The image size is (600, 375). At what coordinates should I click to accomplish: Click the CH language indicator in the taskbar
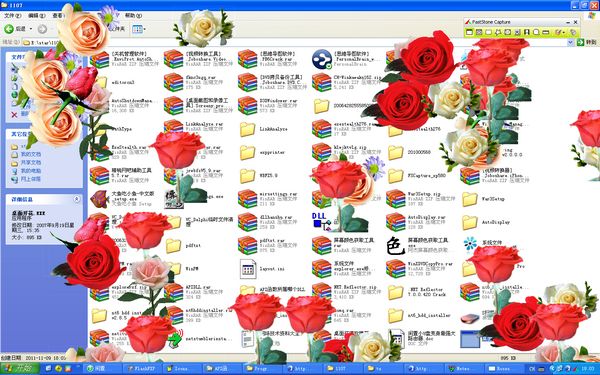coord(532,368)
